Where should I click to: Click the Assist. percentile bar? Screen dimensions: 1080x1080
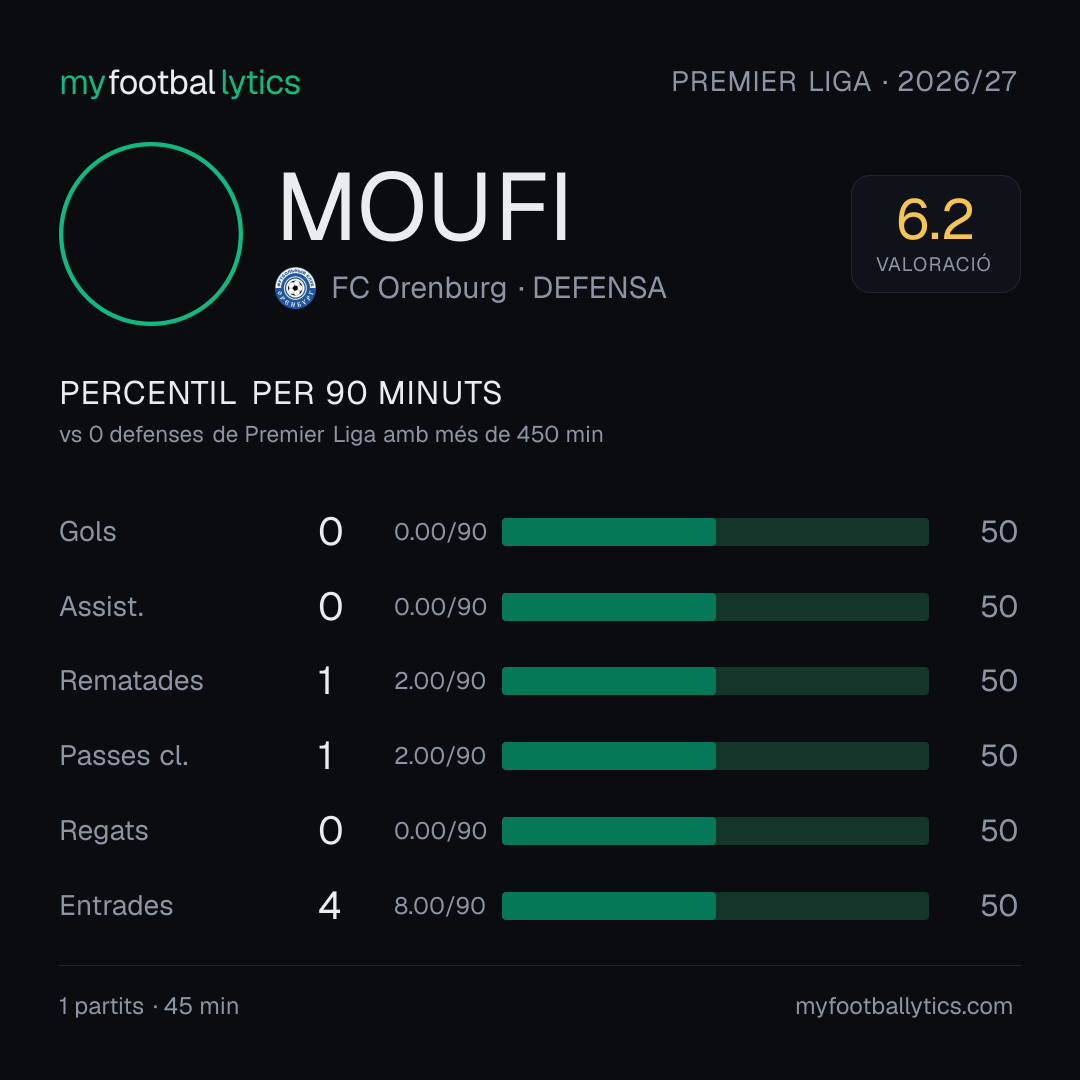[715, 607]
